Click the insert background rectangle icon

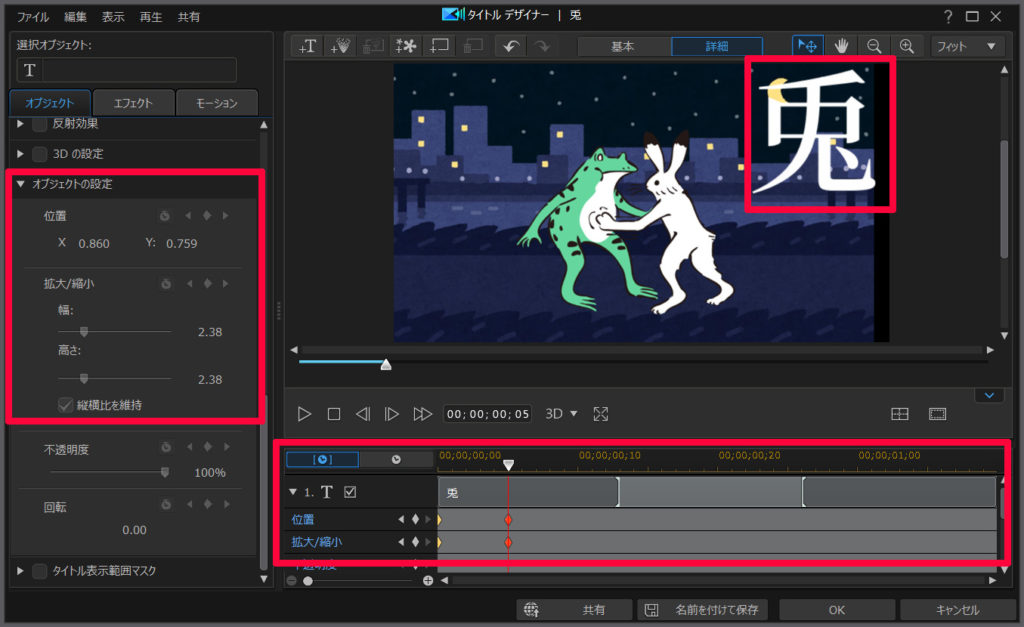(439, 46)
